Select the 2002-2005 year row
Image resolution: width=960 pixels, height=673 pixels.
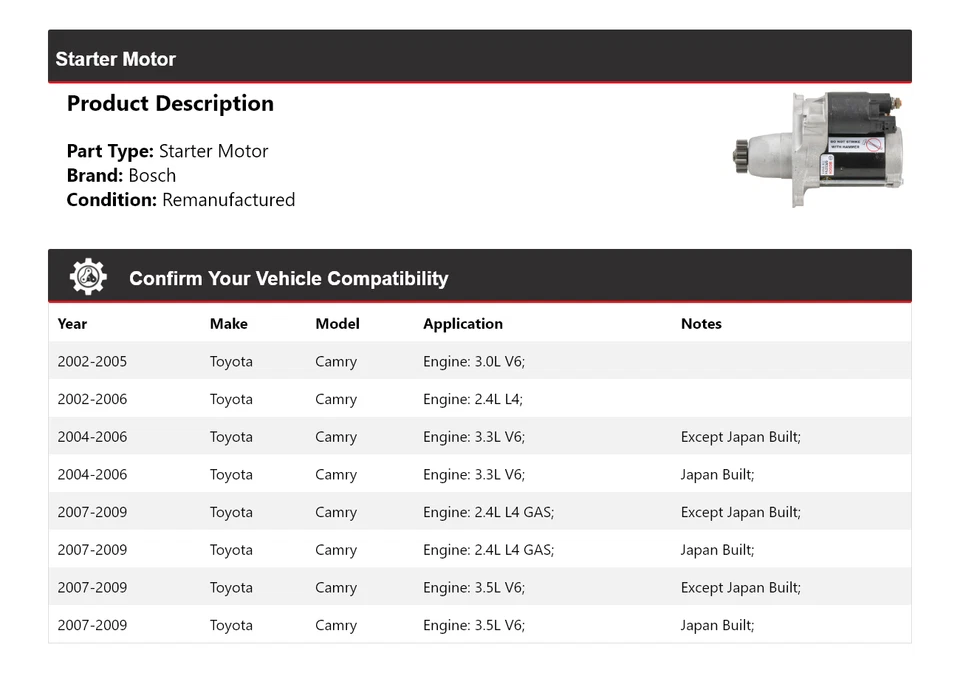[92, 362]
